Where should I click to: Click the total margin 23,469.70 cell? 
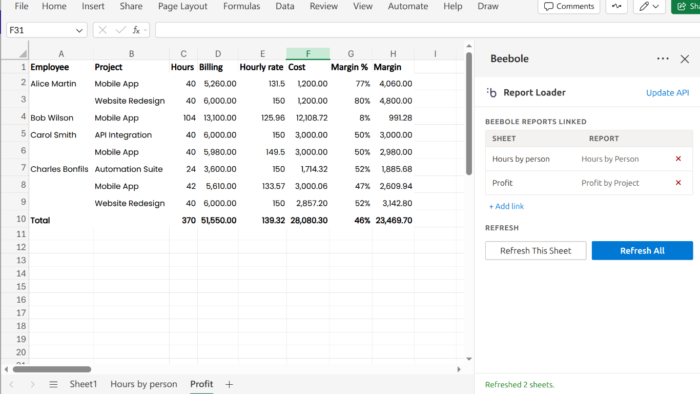pyautogui.click(x=393, y=220)
